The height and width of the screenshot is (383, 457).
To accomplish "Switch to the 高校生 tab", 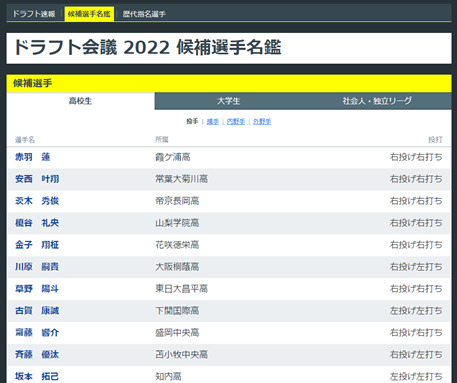I will [x=80, y=101].
